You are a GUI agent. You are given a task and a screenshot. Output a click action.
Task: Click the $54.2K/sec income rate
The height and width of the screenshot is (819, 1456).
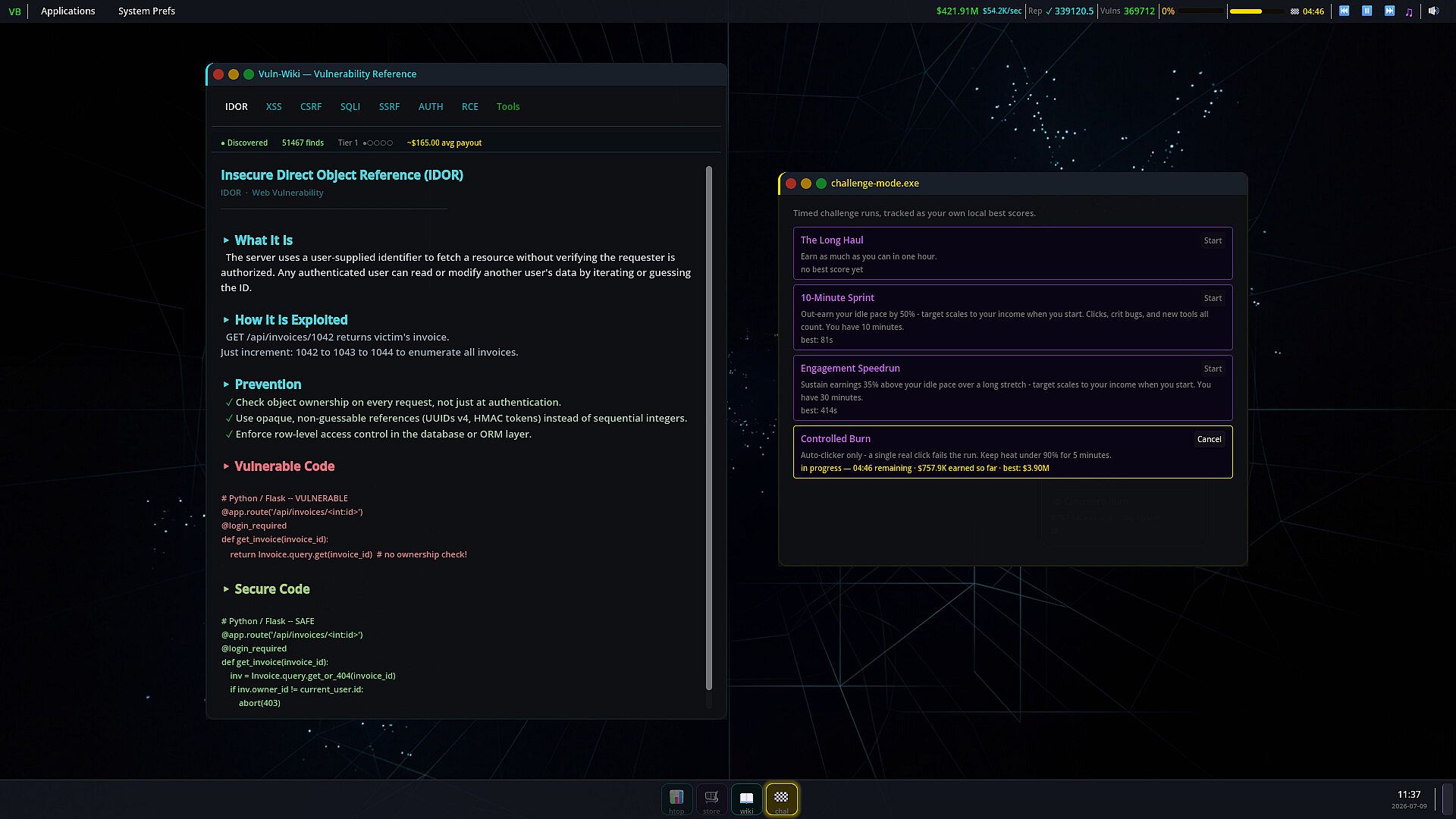[x=1002, y=11]
